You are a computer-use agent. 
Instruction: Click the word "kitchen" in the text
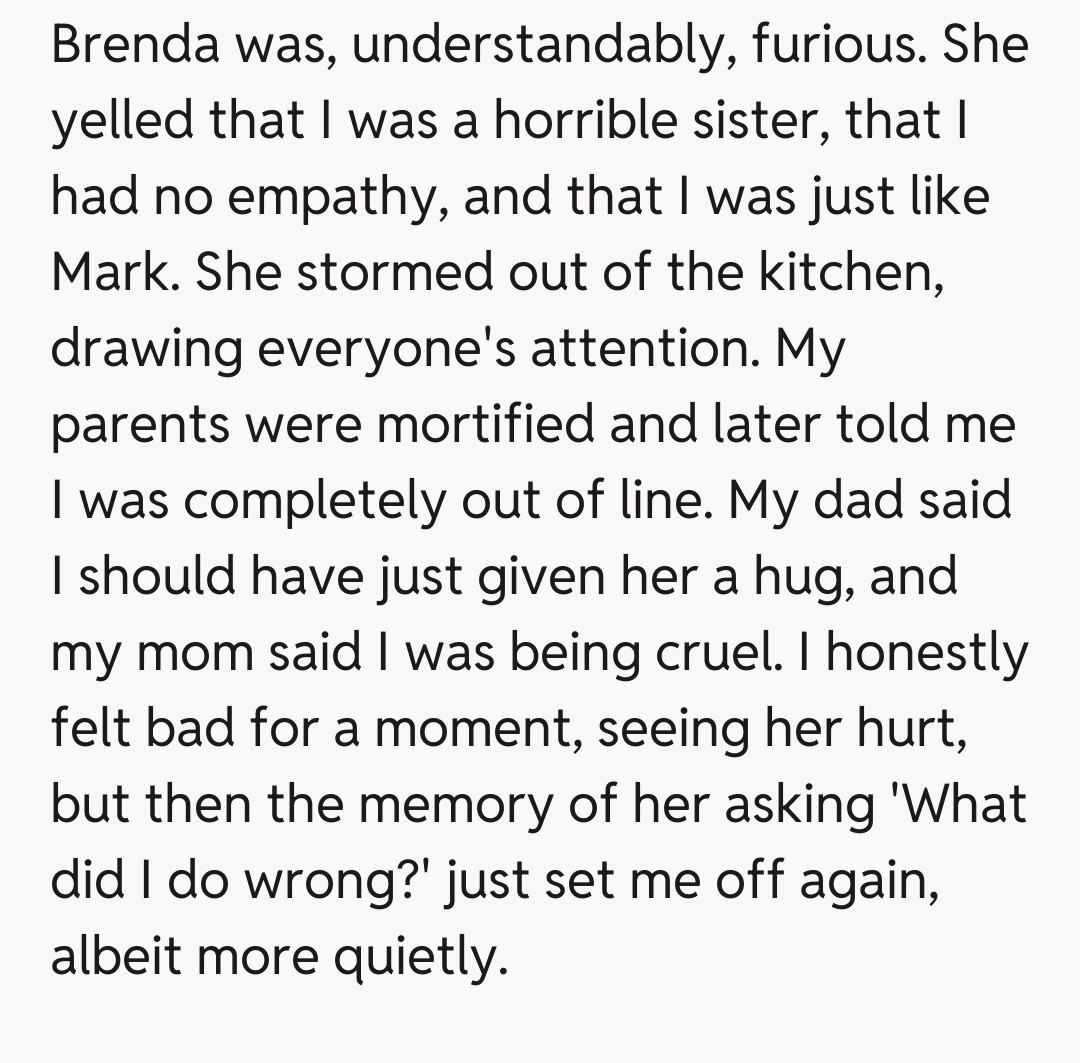point(846,273)
